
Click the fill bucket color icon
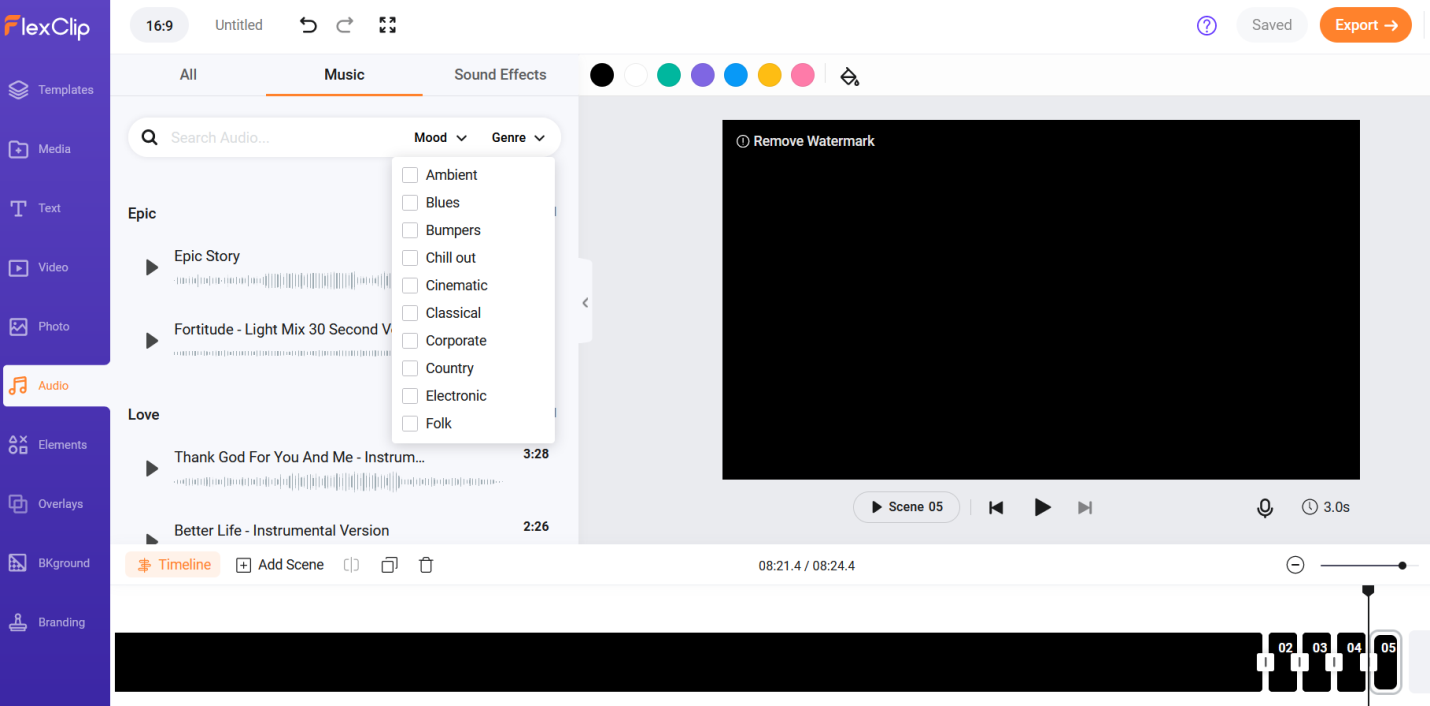[x=849, y=76]
